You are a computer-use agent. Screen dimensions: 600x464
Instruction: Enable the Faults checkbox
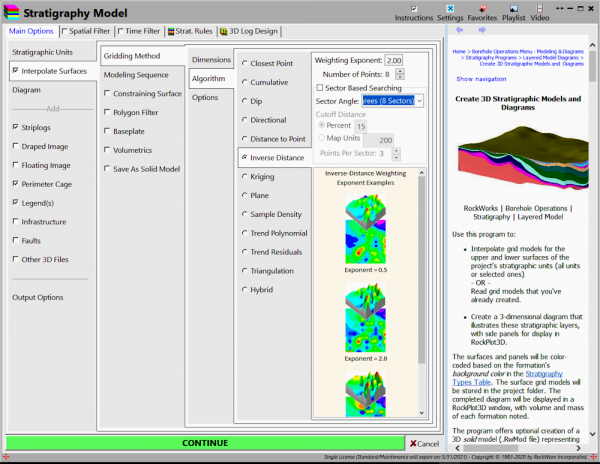15,240
